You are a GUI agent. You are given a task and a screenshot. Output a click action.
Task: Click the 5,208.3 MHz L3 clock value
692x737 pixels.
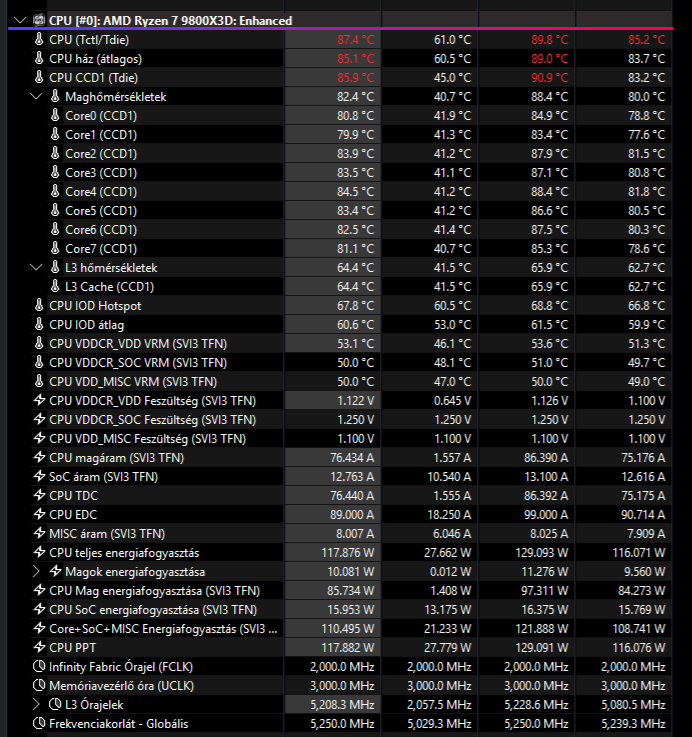click(x=342, y=705)
